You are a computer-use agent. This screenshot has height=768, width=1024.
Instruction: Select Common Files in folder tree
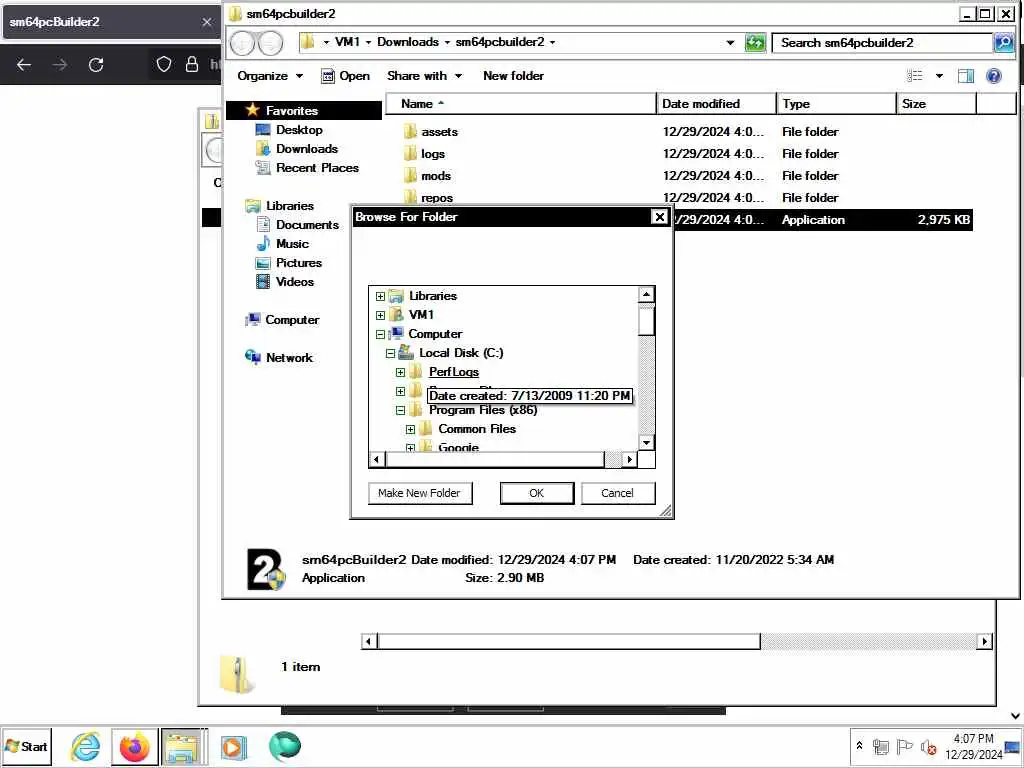477,428
